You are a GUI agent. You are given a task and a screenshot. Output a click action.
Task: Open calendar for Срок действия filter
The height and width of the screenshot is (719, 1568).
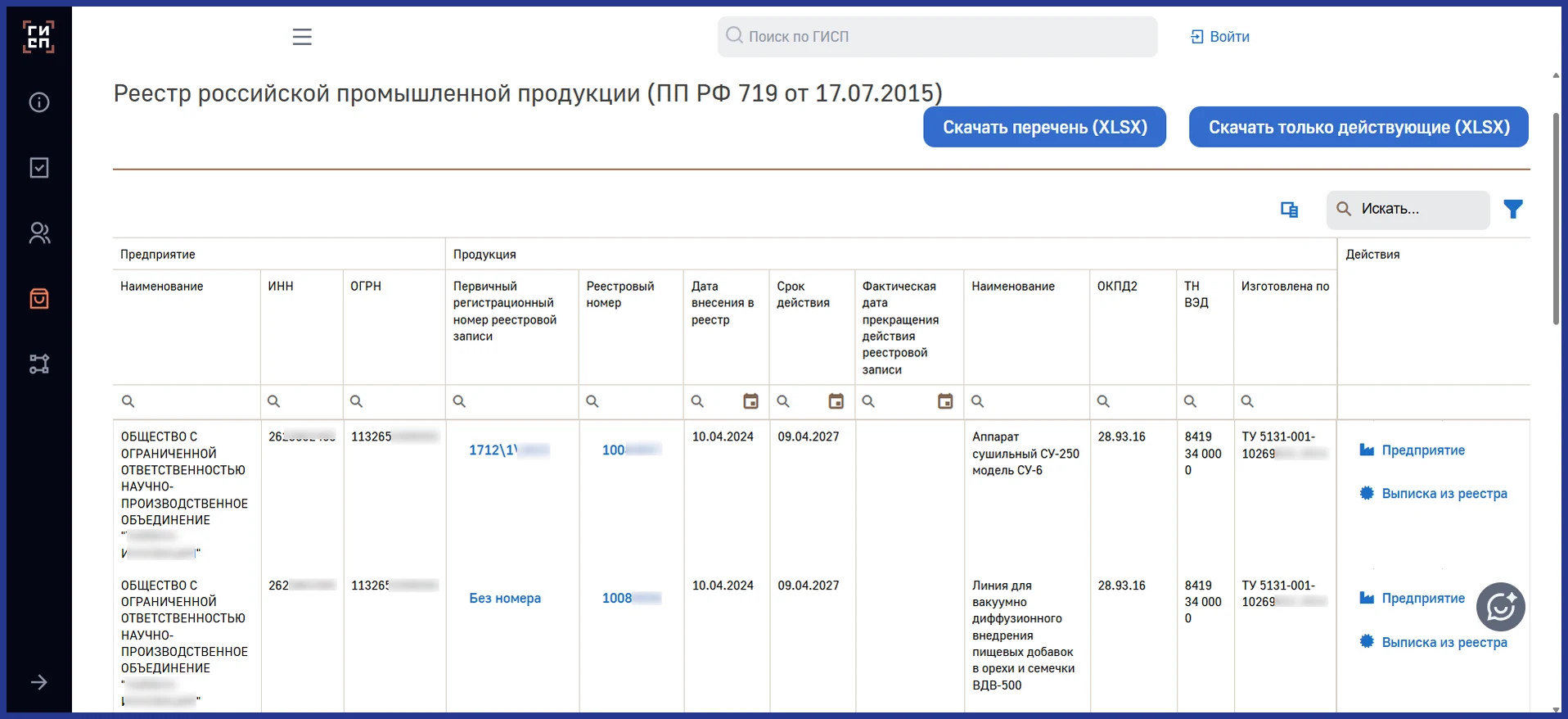(x=836, y=401)
